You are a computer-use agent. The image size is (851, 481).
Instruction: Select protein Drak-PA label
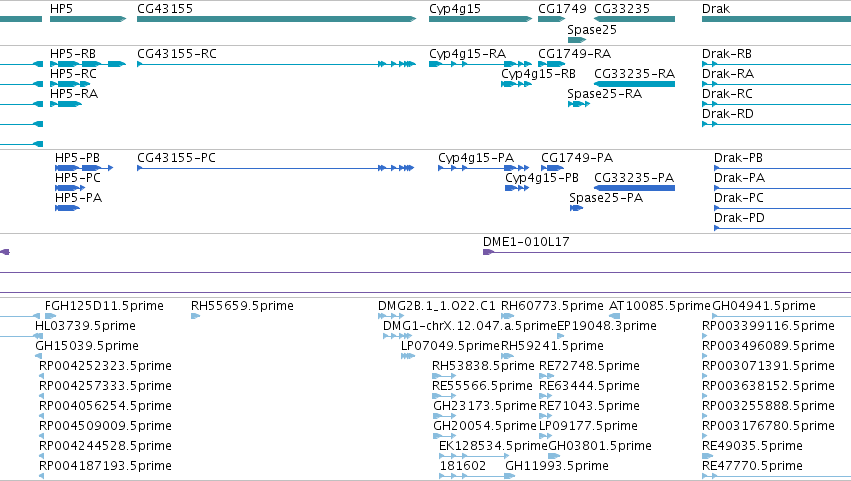point(739,178)
